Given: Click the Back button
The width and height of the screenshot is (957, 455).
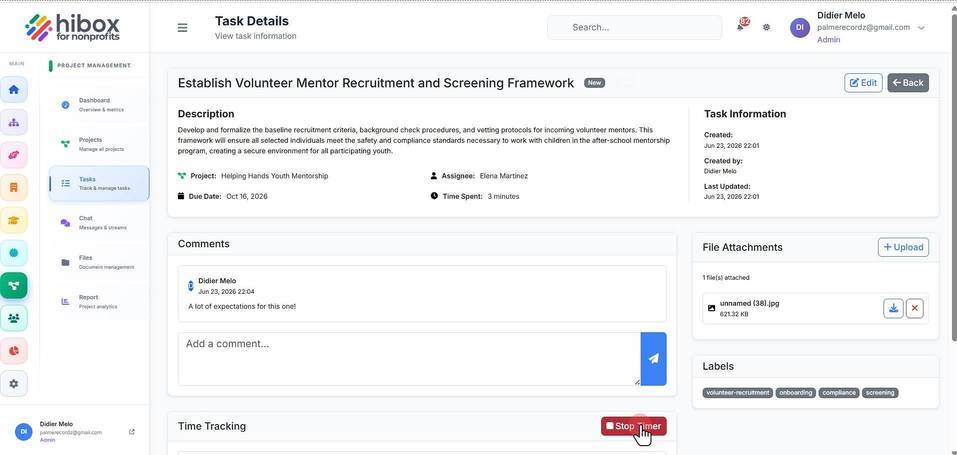Looking at the screenshot, I should [908, 82].
